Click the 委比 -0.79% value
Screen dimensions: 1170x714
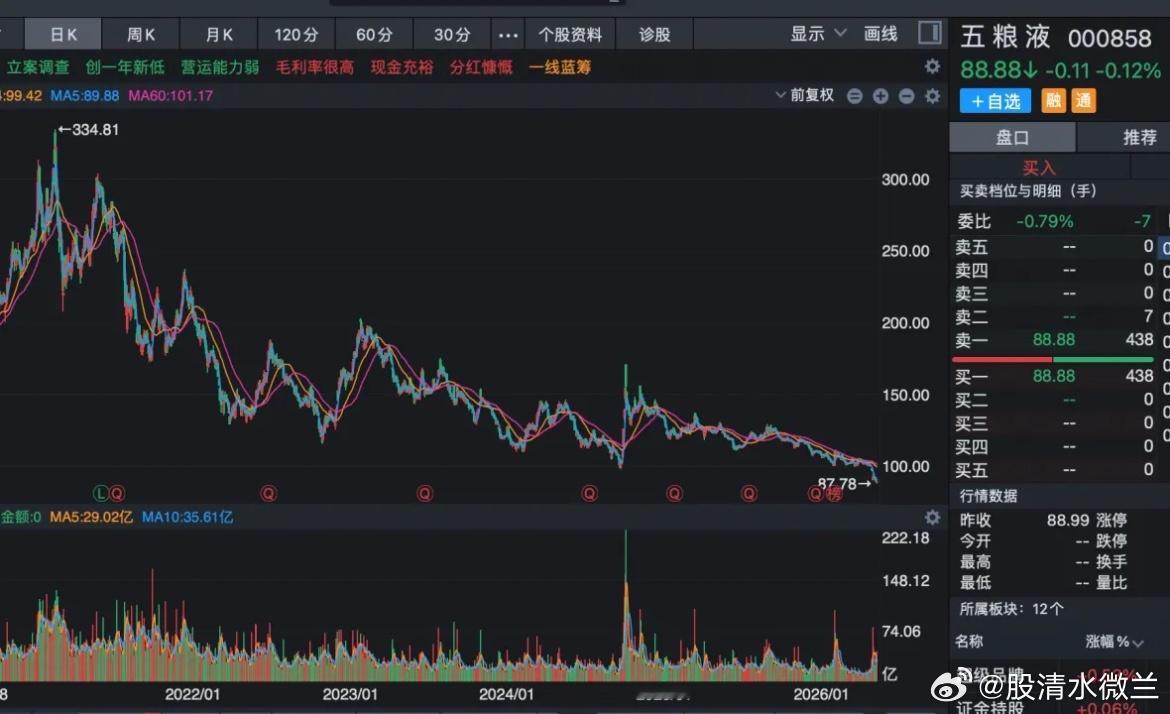pyautogui.click(x=1045, y=222)
